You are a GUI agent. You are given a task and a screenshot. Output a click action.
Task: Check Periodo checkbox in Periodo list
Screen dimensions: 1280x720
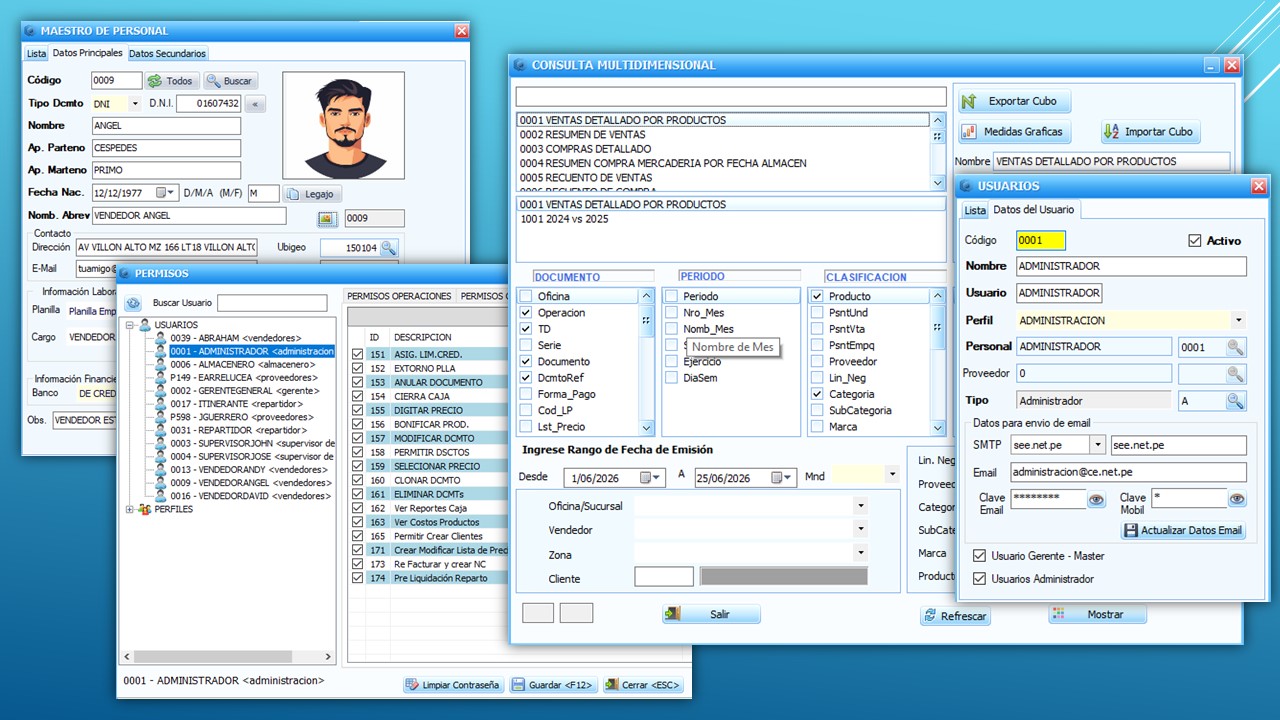pos(671,296)
